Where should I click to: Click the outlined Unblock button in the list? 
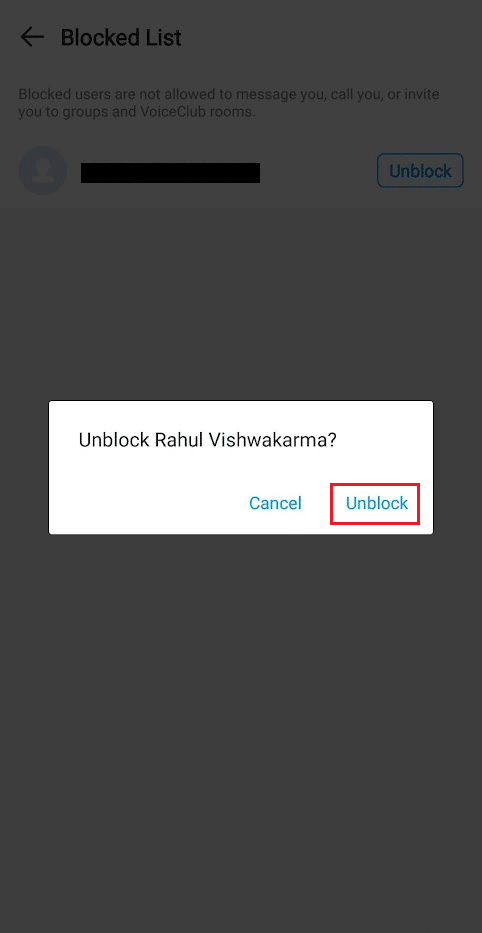(x=420, y=171)
